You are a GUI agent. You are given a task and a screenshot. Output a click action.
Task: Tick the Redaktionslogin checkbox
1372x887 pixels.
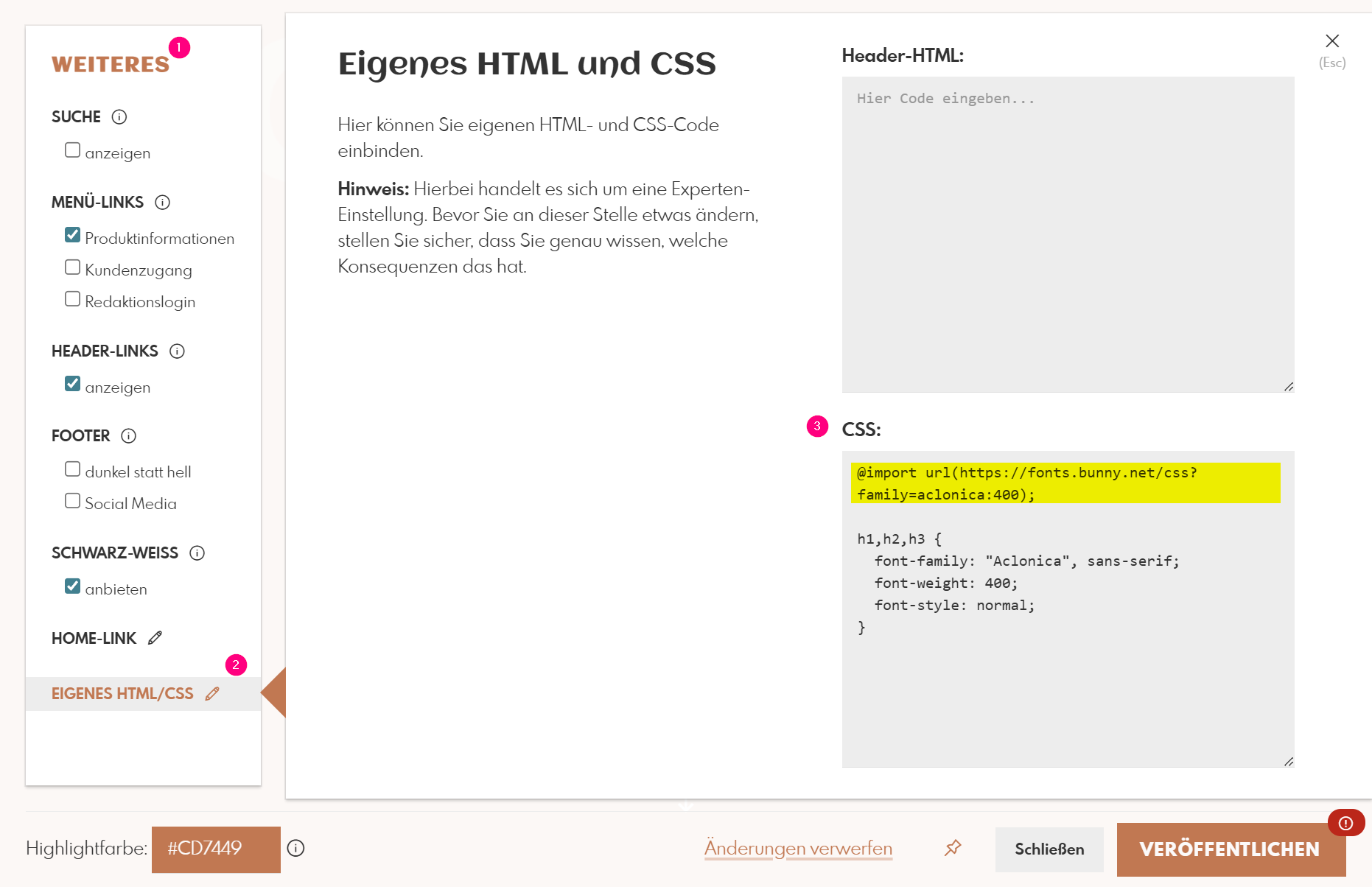click(72, 298)
